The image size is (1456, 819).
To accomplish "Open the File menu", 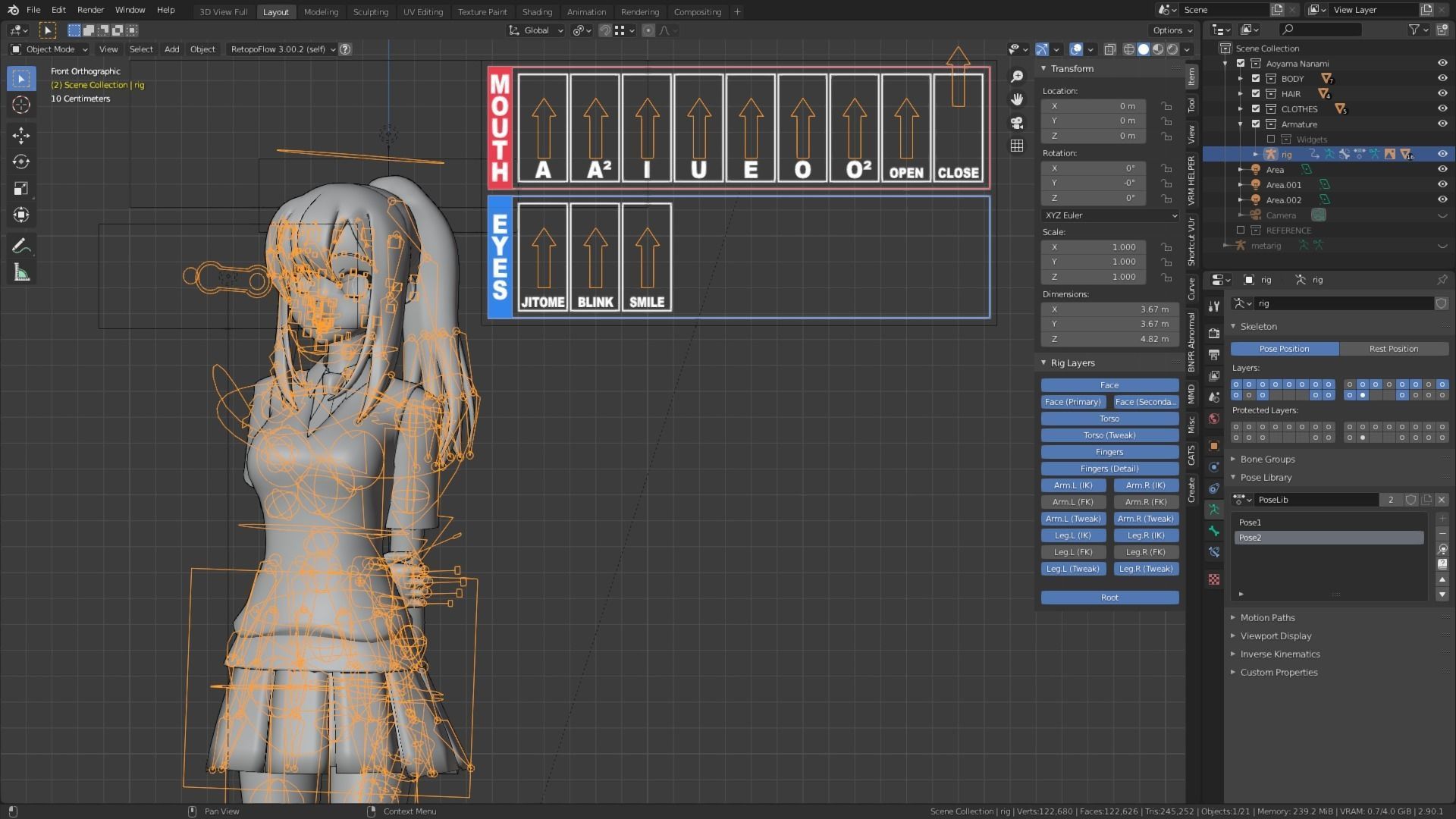I will click(x=33, y=10).
